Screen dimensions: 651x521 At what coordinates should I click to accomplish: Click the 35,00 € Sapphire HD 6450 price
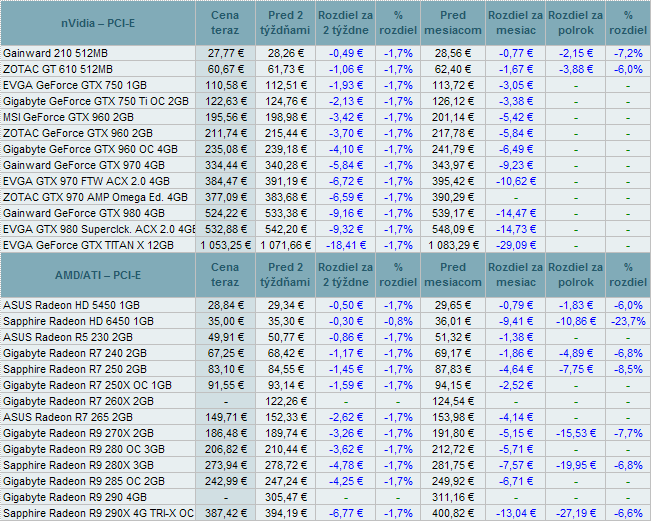coord(226,321)
